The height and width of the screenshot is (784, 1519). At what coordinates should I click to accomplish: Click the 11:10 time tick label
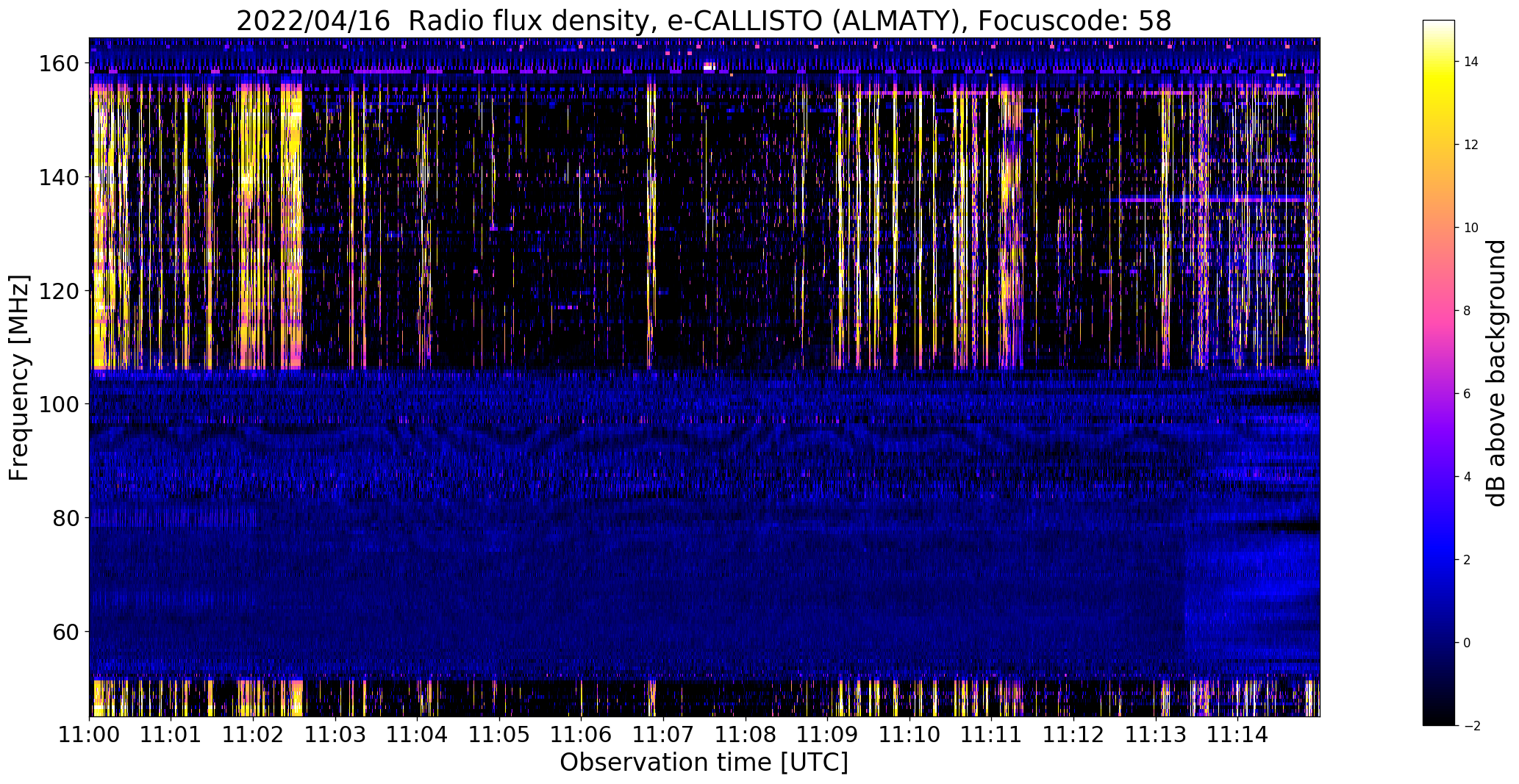[909, 734]
